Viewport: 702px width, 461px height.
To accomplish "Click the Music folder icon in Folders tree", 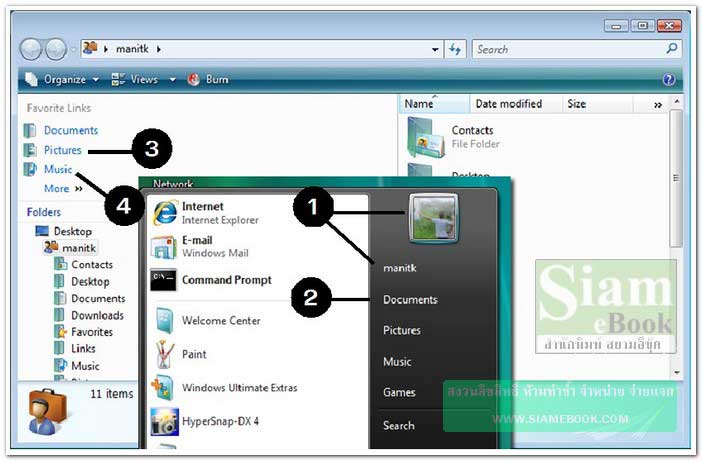I will tap(60, 365).
